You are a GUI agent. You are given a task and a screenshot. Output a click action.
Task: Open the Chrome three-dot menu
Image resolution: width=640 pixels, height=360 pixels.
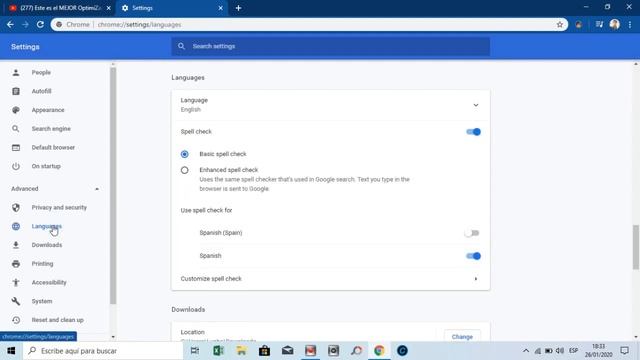tap(630, 24)
